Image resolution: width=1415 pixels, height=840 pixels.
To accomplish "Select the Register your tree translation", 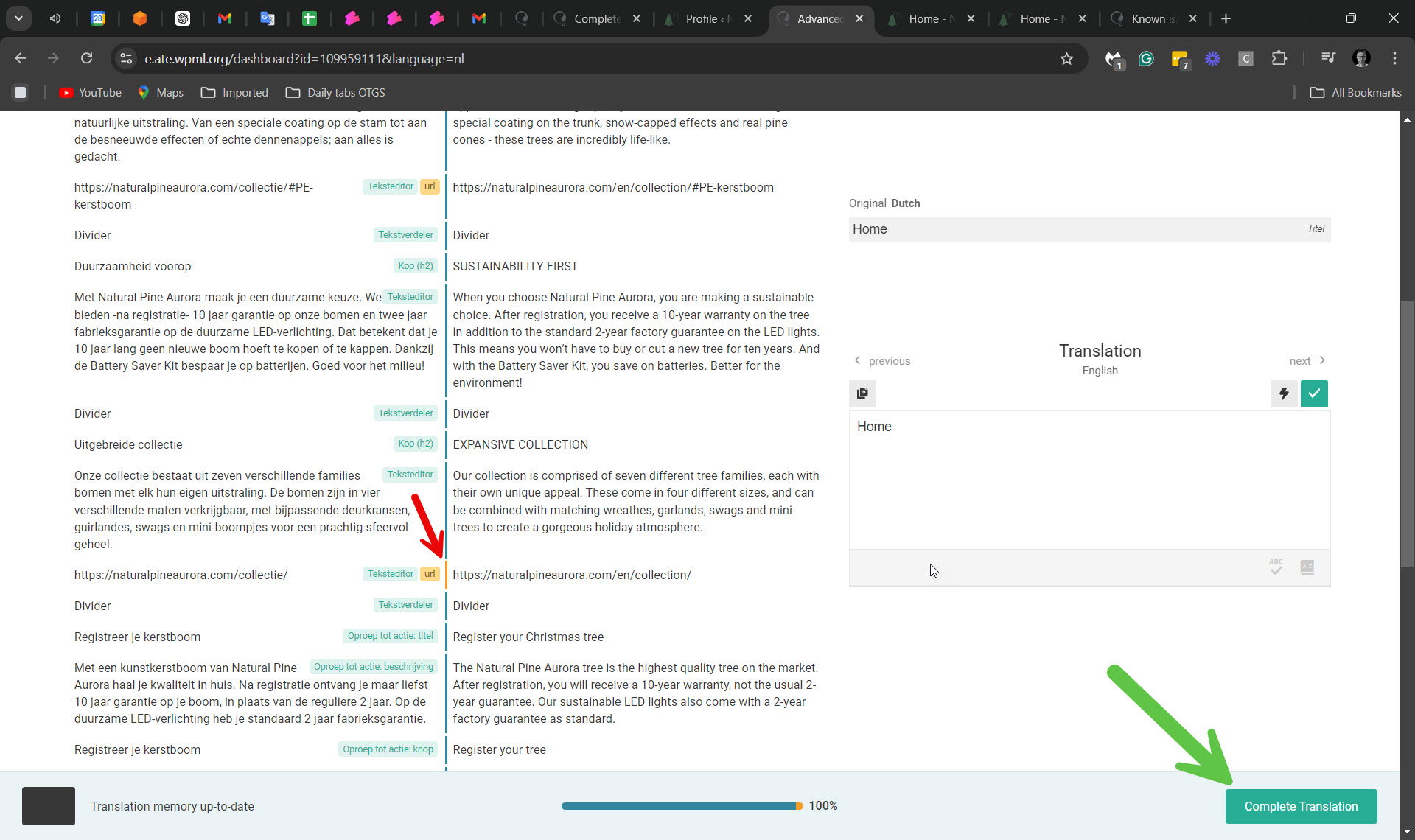I will 499,749.
